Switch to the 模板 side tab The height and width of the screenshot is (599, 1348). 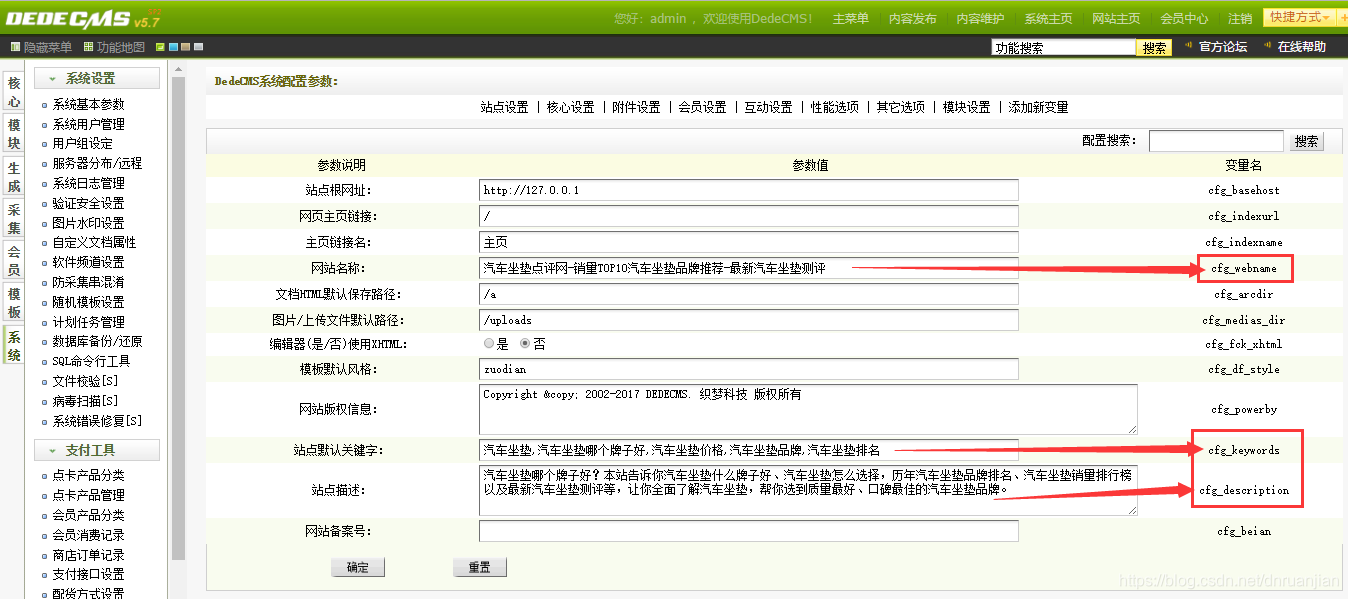(x=14, y=303)
